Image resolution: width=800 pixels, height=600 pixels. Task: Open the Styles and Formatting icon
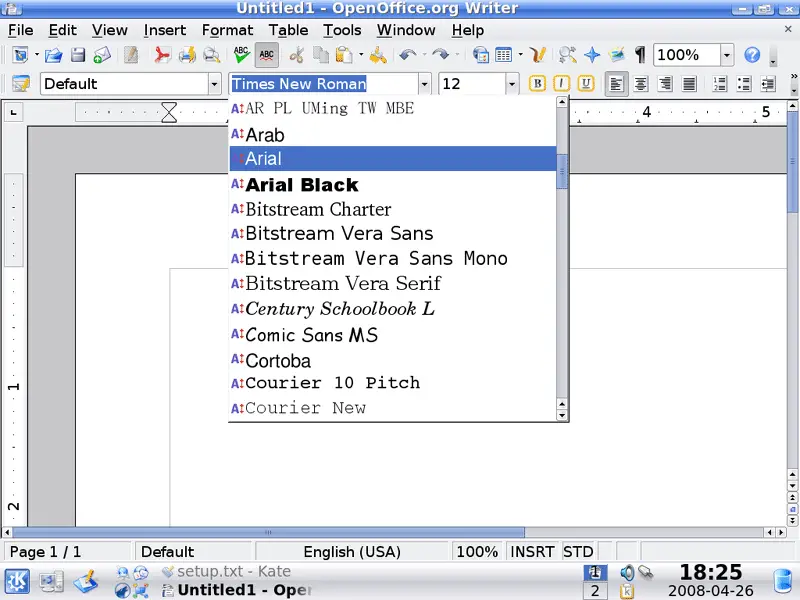(x=21, y=84)
